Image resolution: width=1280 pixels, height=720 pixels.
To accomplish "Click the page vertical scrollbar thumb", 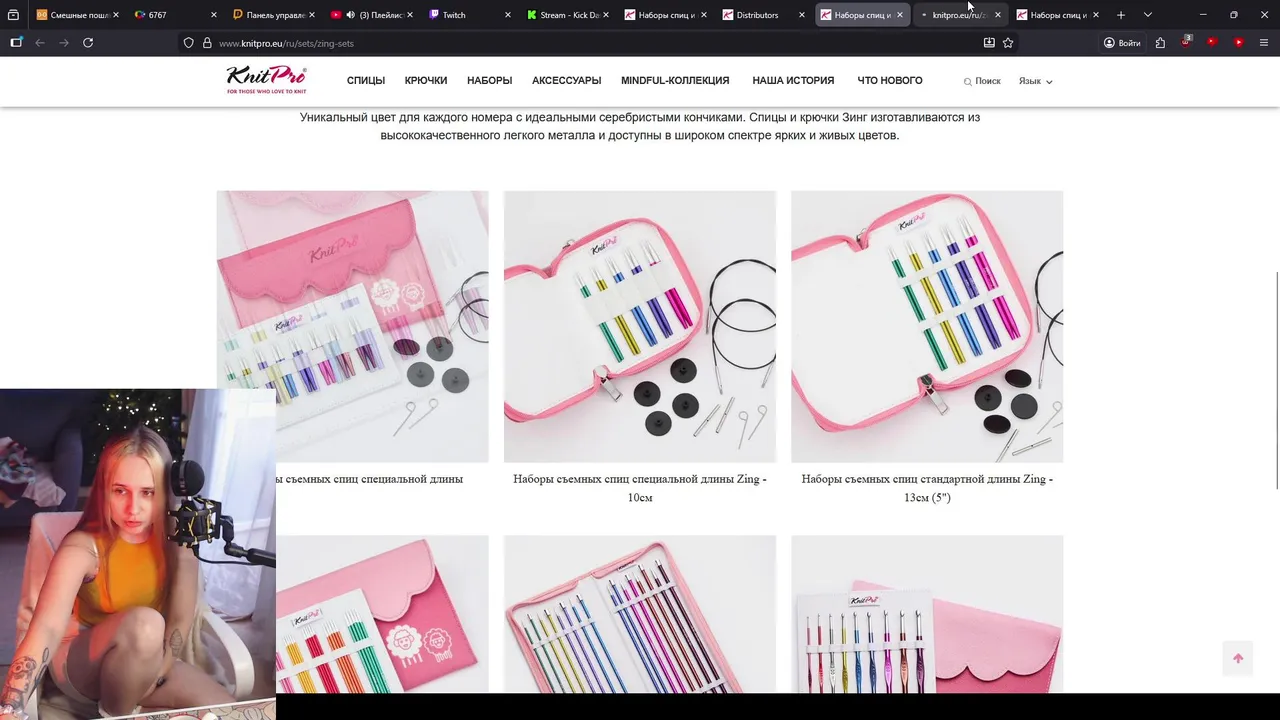I will pyautogui.click(x=1275, y=380).
